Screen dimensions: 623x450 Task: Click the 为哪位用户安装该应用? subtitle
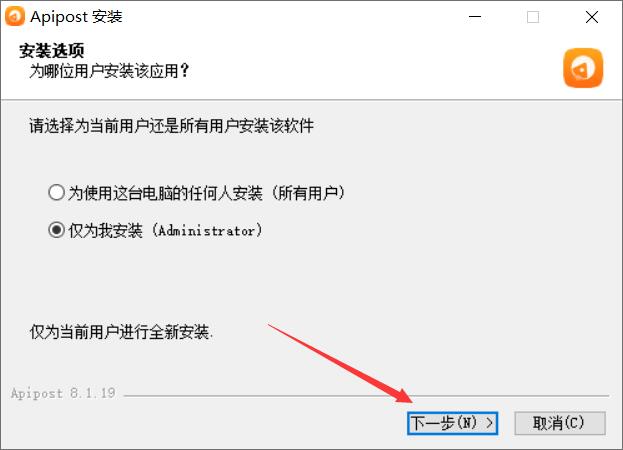coord(110,71)
